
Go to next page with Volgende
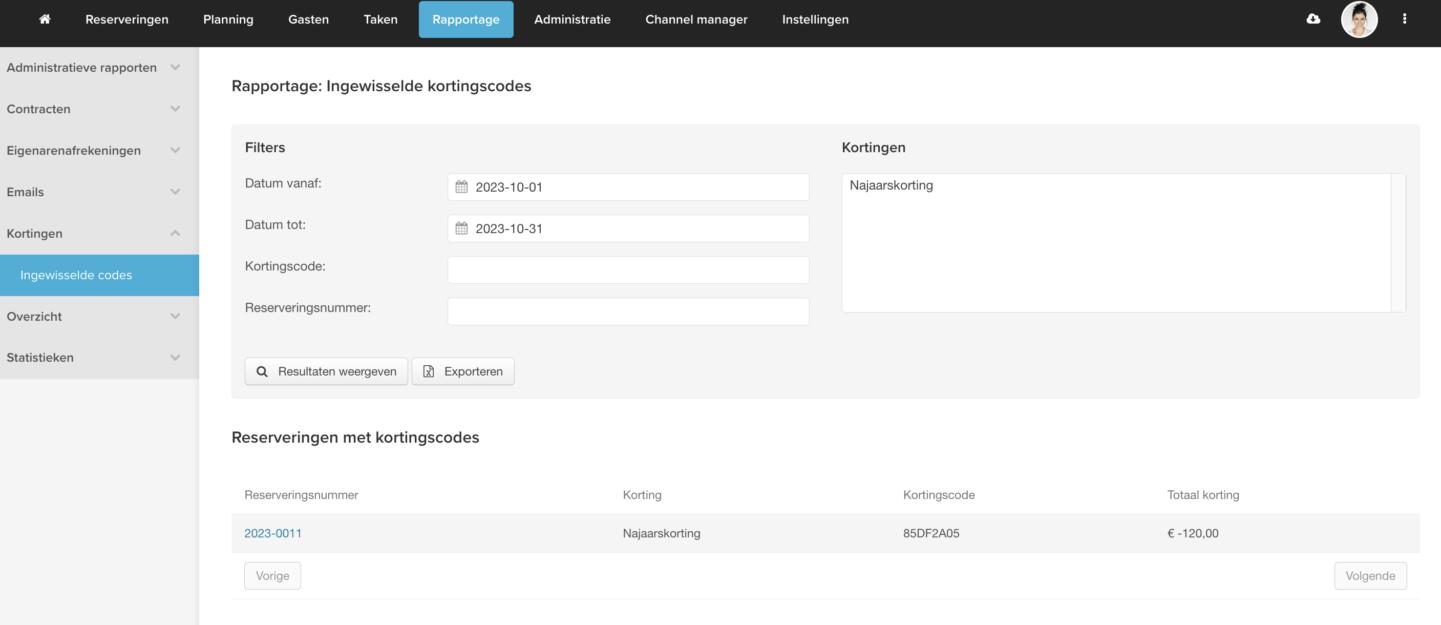click(1370, 576)
